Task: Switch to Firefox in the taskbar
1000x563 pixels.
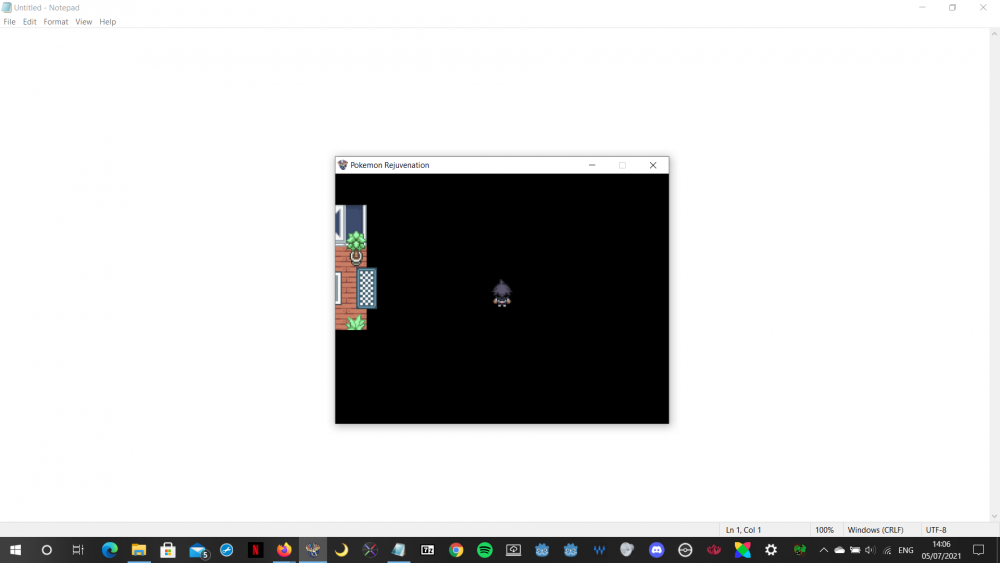Action: (x=284, y=550)
